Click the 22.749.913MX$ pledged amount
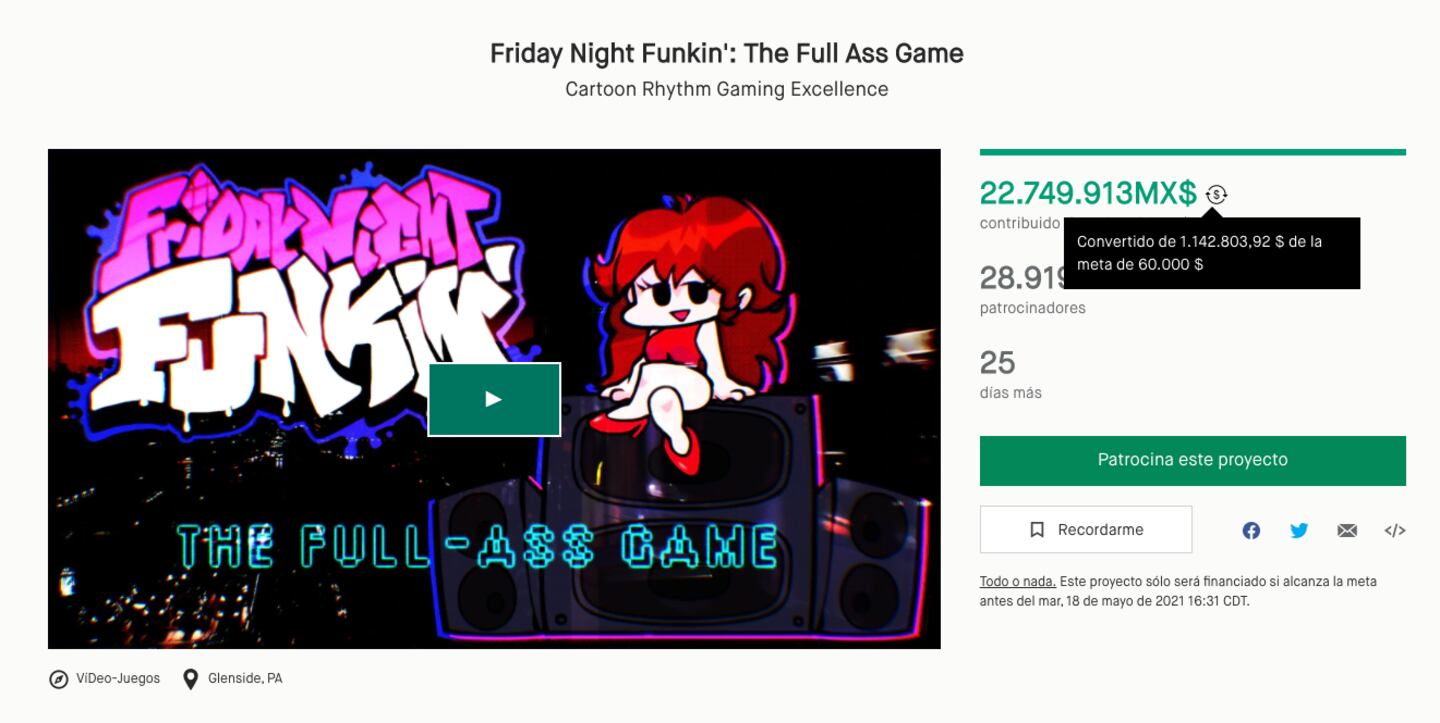Viewport: 1440px width, 723px height. 1088,193
